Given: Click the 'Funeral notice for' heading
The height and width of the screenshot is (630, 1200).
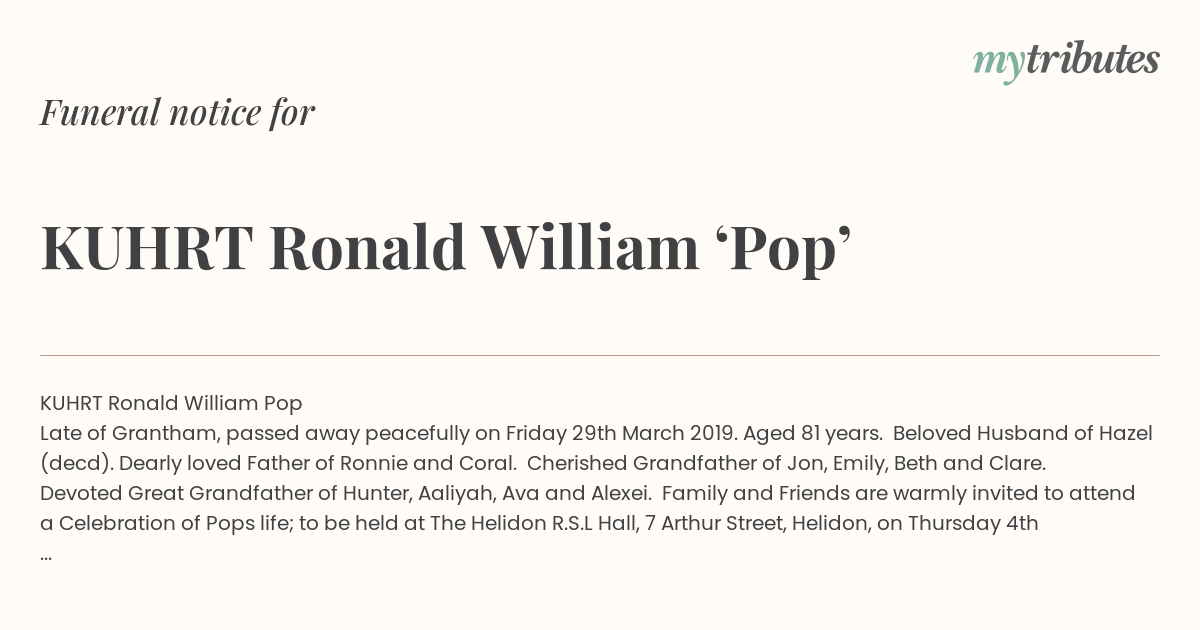Looking at the screenshot, I should tap(177, 112).
